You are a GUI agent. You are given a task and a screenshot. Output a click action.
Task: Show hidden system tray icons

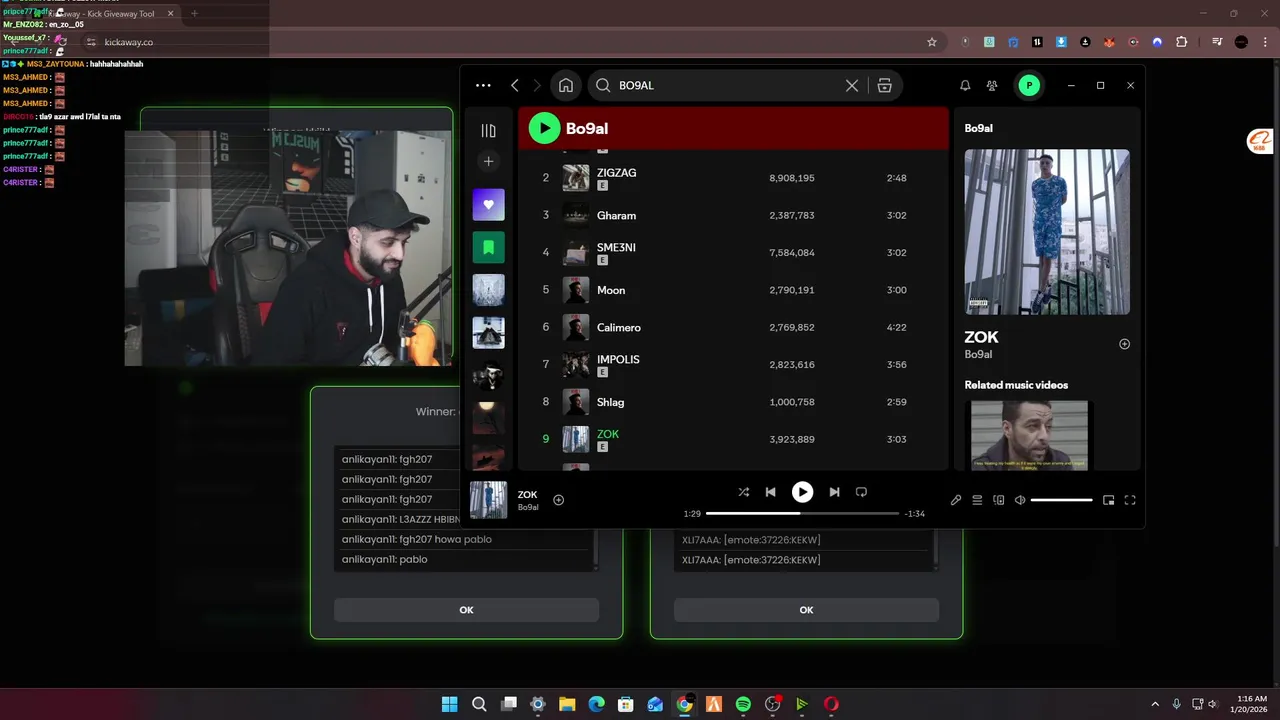click(x=1155, y=704)
